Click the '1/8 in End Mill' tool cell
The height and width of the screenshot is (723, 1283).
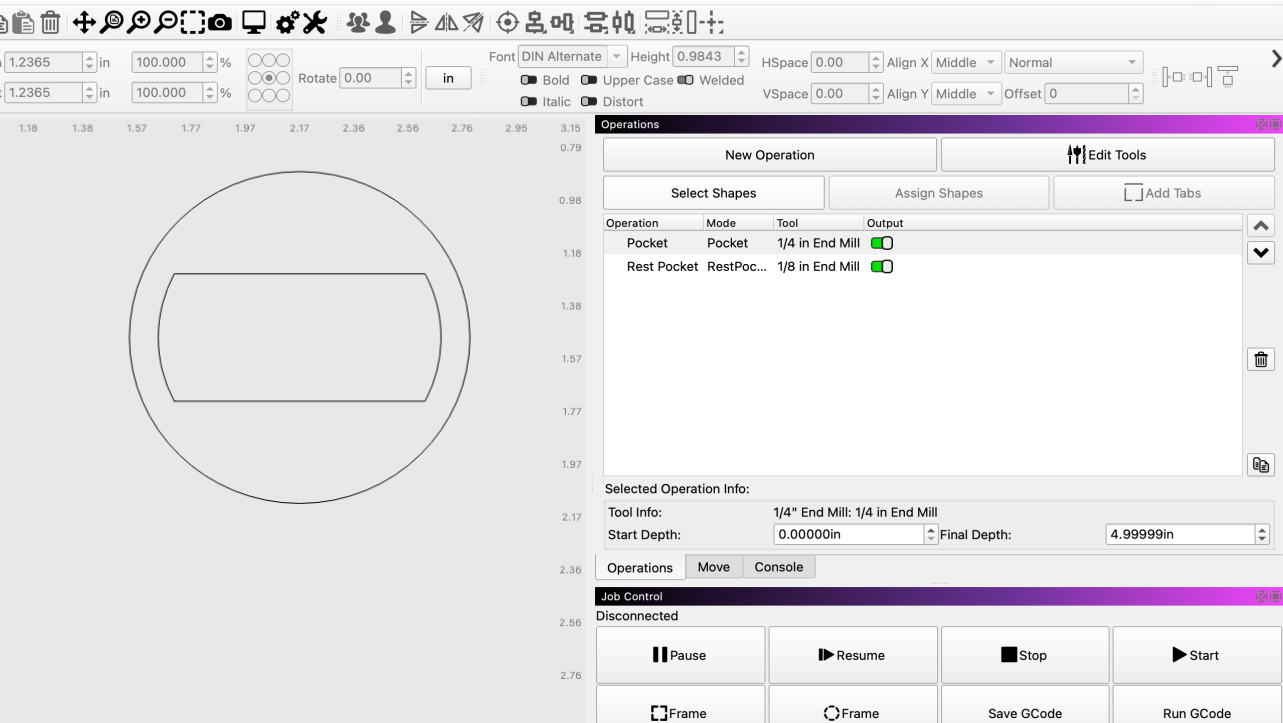point(818,267)
